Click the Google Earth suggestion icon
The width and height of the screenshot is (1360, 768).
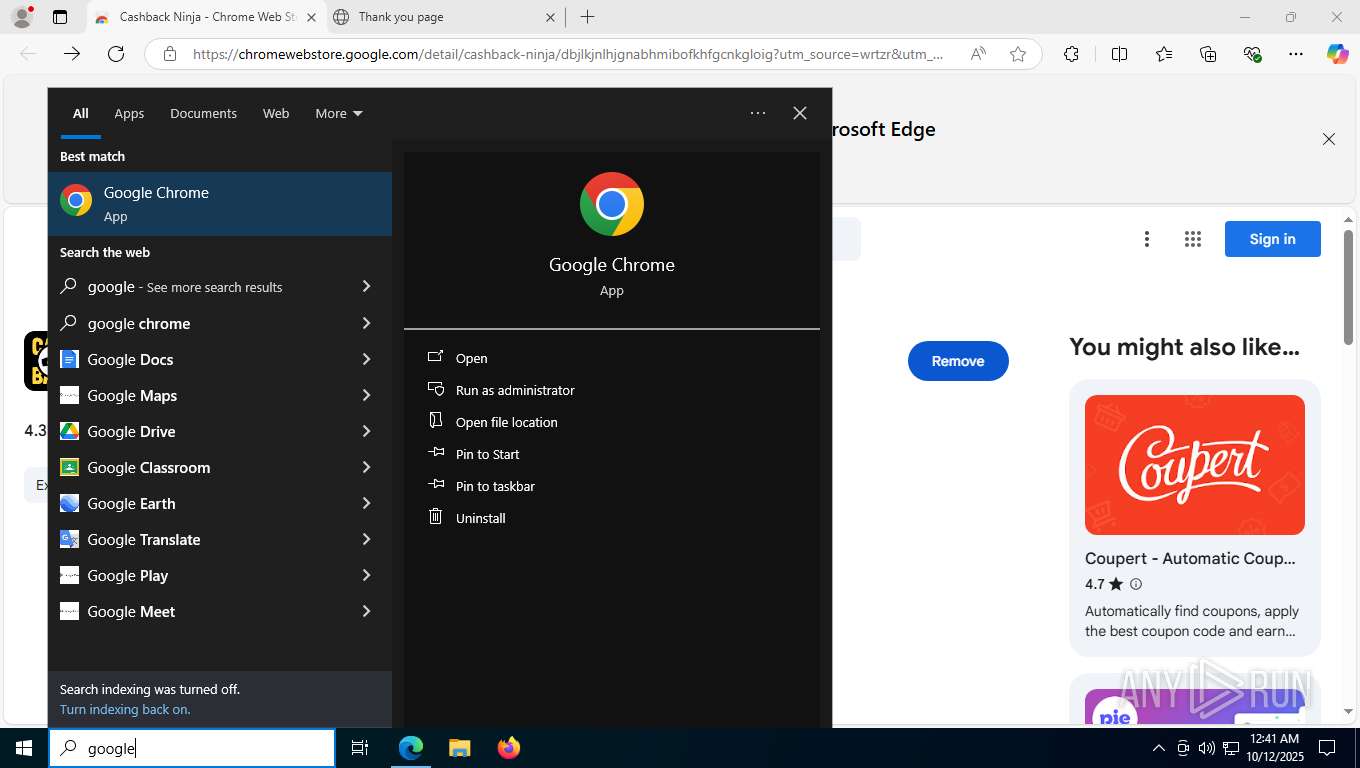tap(69, 503)
